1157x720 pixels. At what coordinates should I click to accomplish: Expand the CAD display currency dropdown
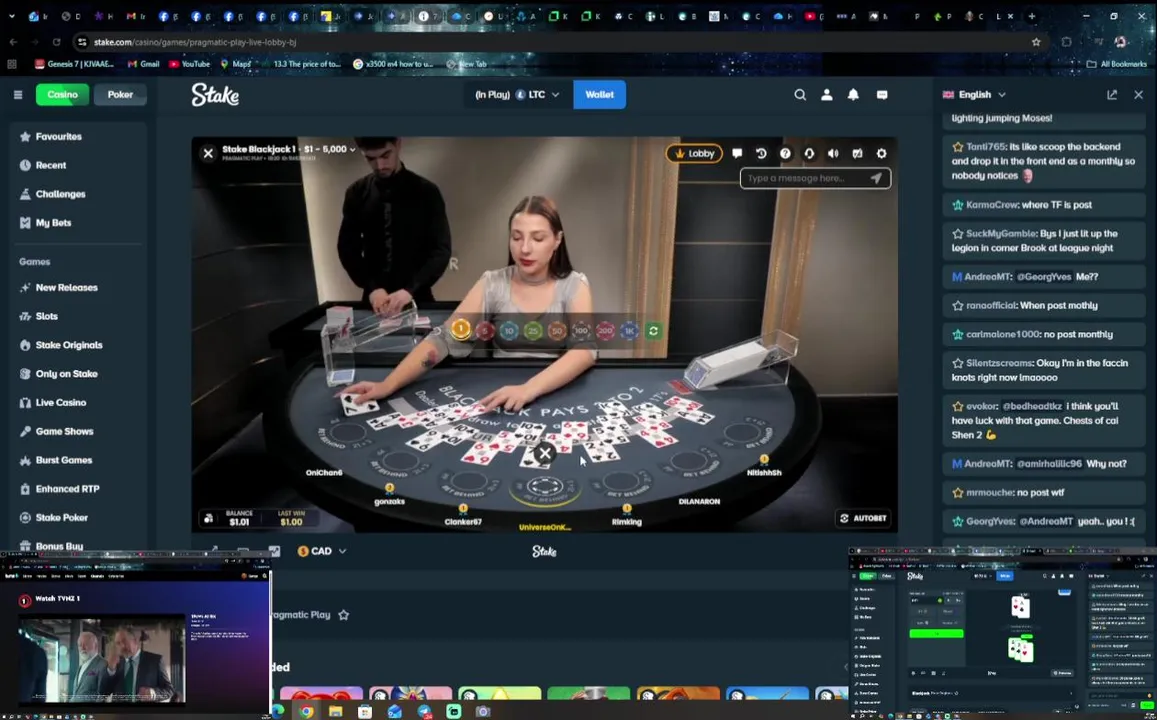(x=322, y=551)
